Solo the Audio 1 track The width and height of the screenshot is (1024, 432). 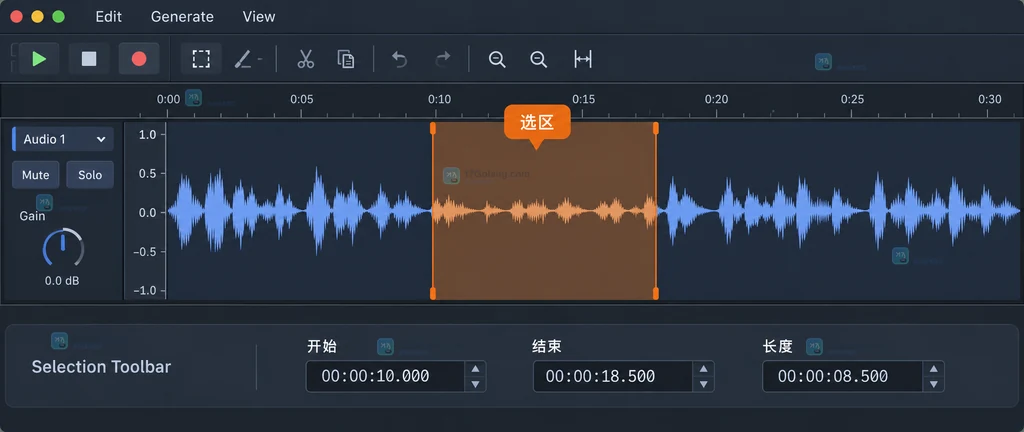90,175
